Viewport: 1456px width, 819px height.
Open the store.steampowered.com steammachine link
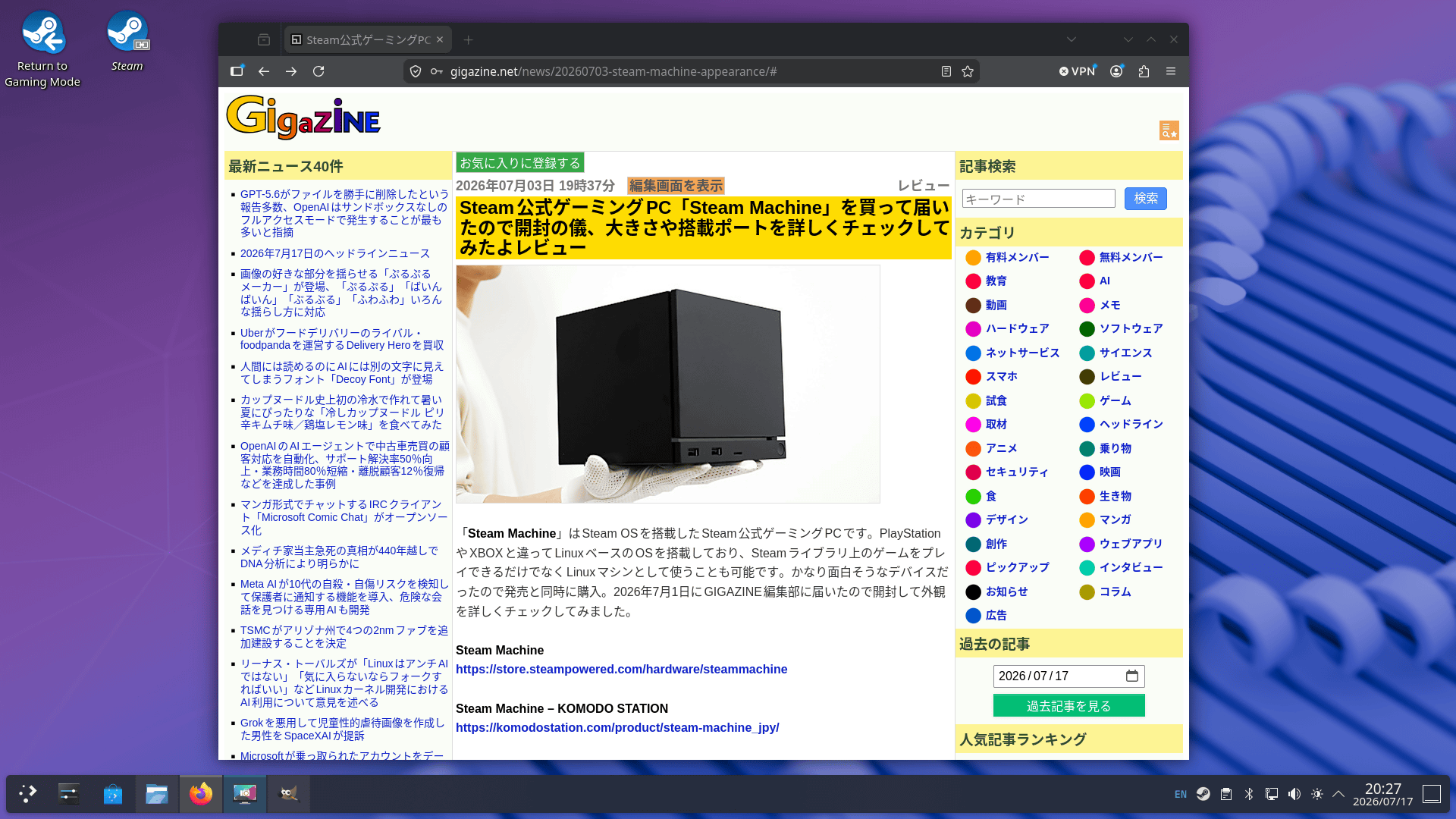[622, 670]
